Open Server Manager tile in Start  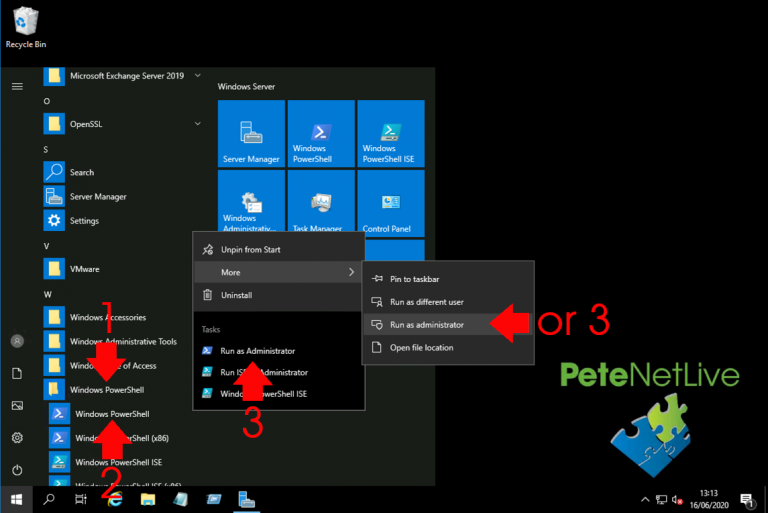coord(251,134)
